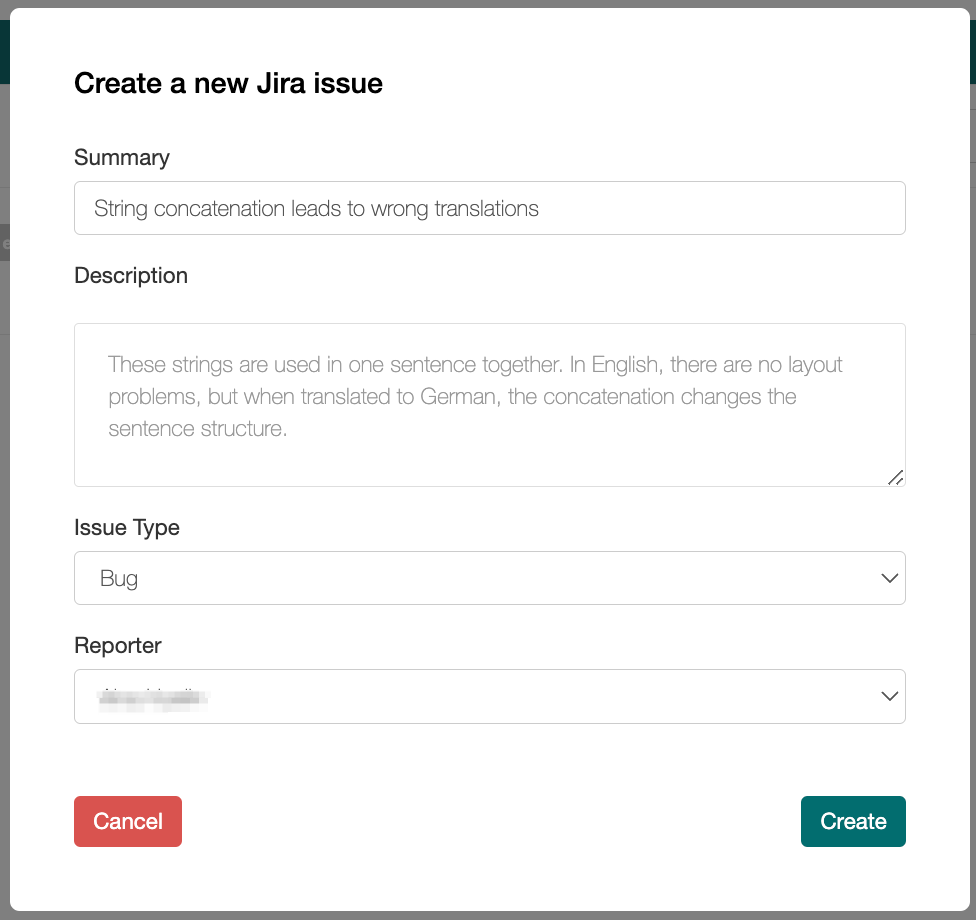Click the Description label
976x920 pixels.
[131, 275]
